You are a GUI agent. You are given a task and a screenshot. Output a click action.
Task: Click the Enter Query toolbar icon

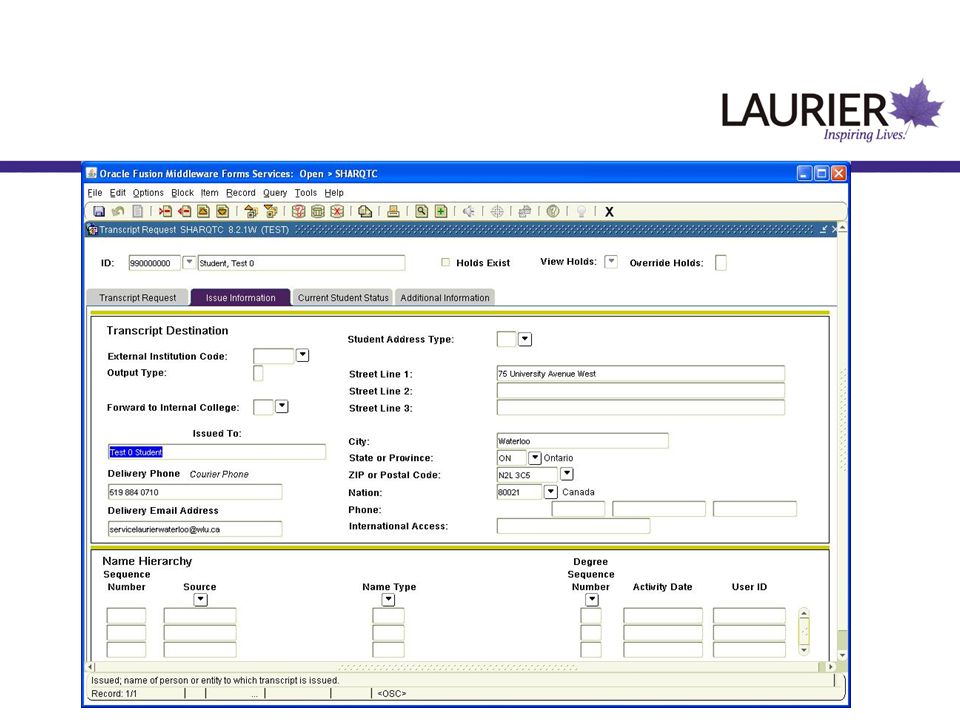tap(298, 211)
